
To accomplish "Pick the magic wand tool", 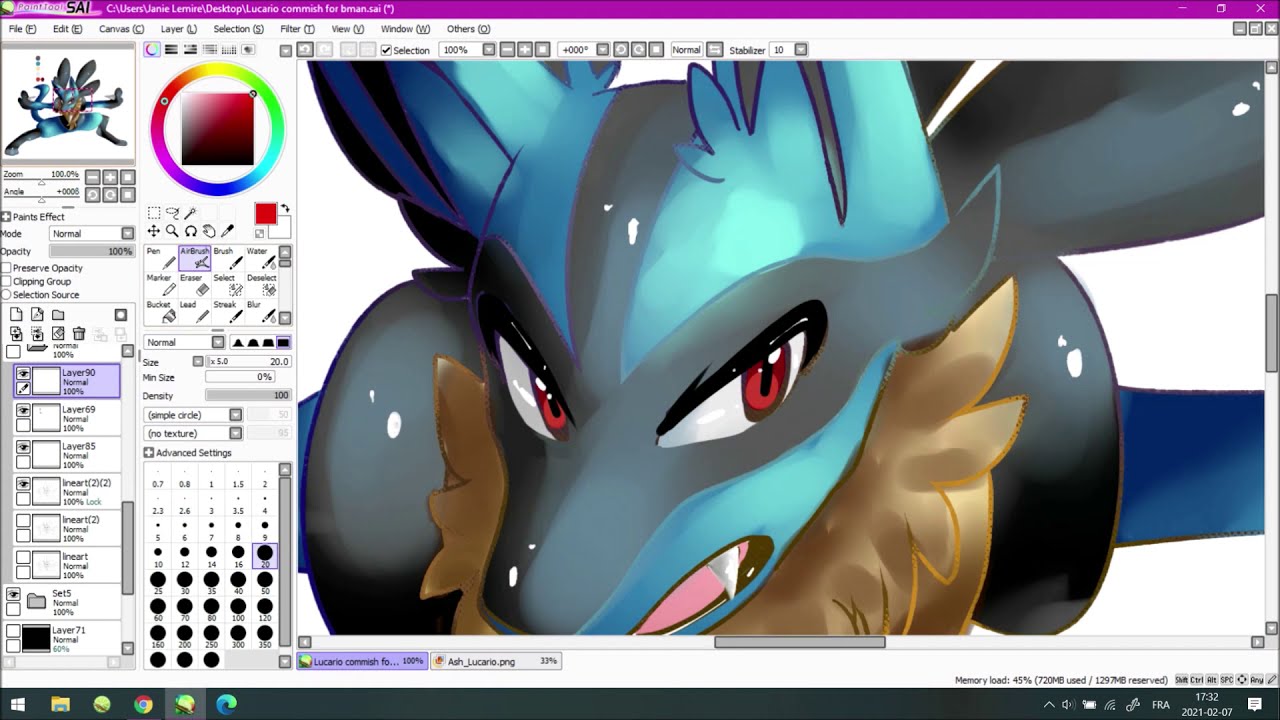I will 190,213.
